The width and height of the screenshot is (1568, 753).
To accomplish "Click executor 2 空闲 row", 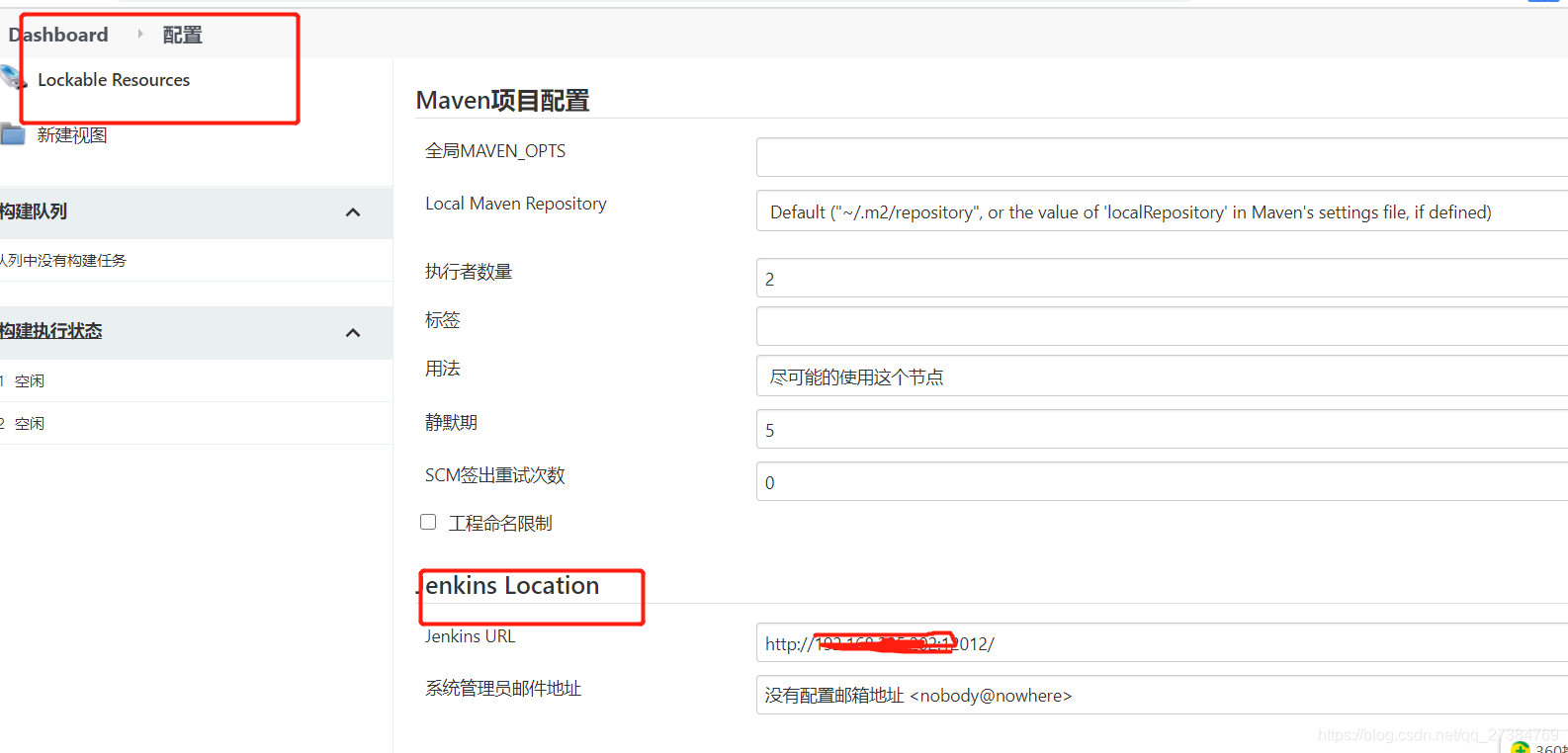I will coord(196,423).
